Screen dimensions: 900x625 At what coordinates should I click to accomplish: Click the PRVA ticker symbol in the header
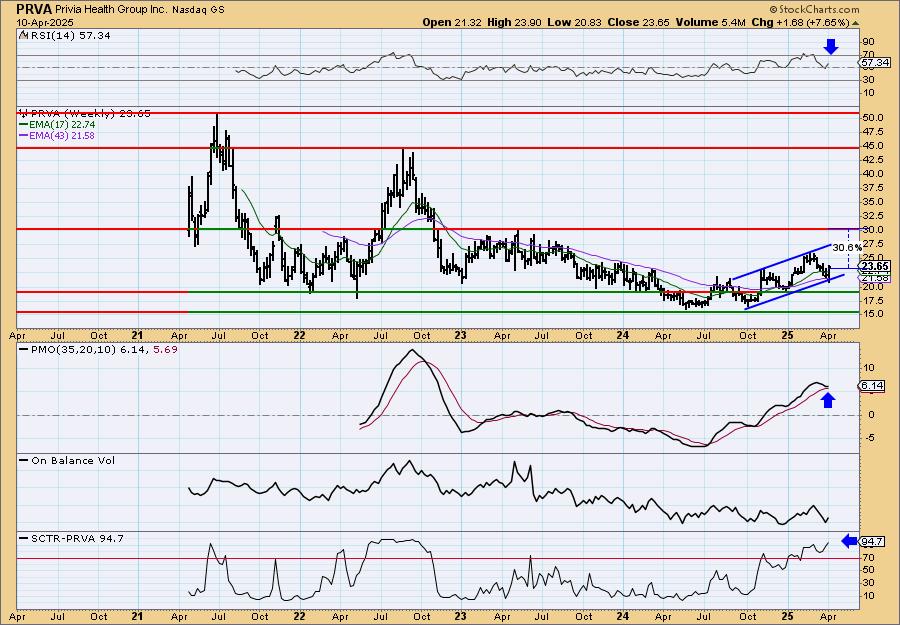pos(35,9)
